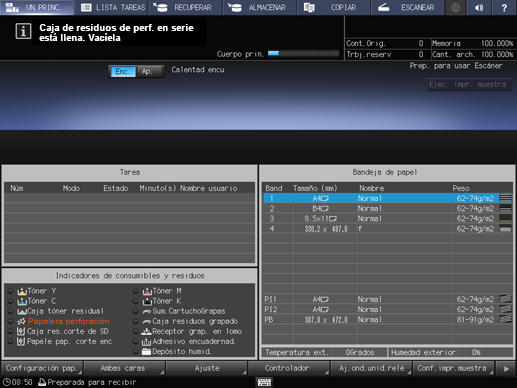Open the Conf.impr.muestra menu button
The width and height of the screenshot is (517, 388).
[x=453, y=368]
